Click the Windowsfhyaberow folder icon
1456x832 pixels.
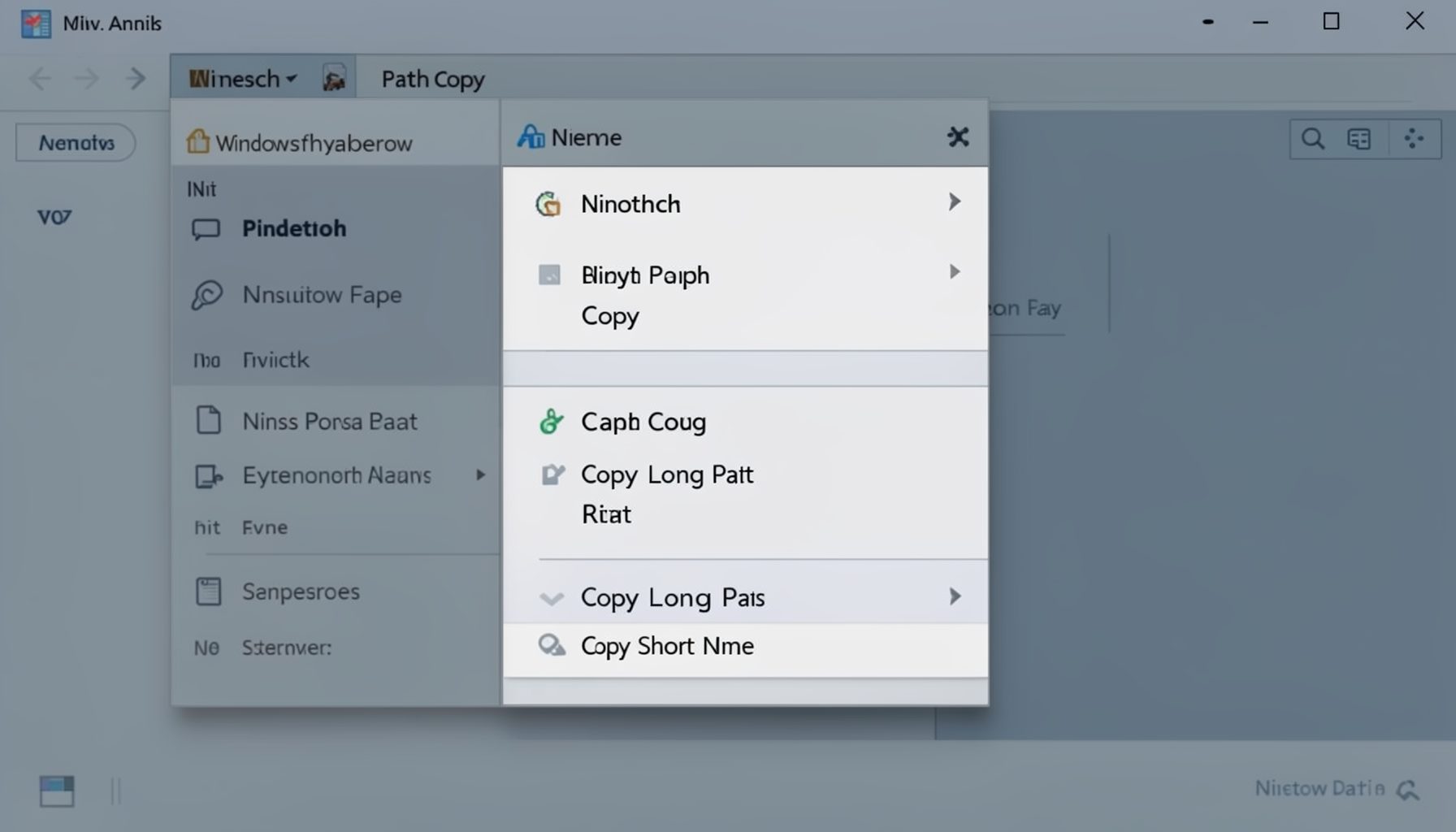pos(197,141)
